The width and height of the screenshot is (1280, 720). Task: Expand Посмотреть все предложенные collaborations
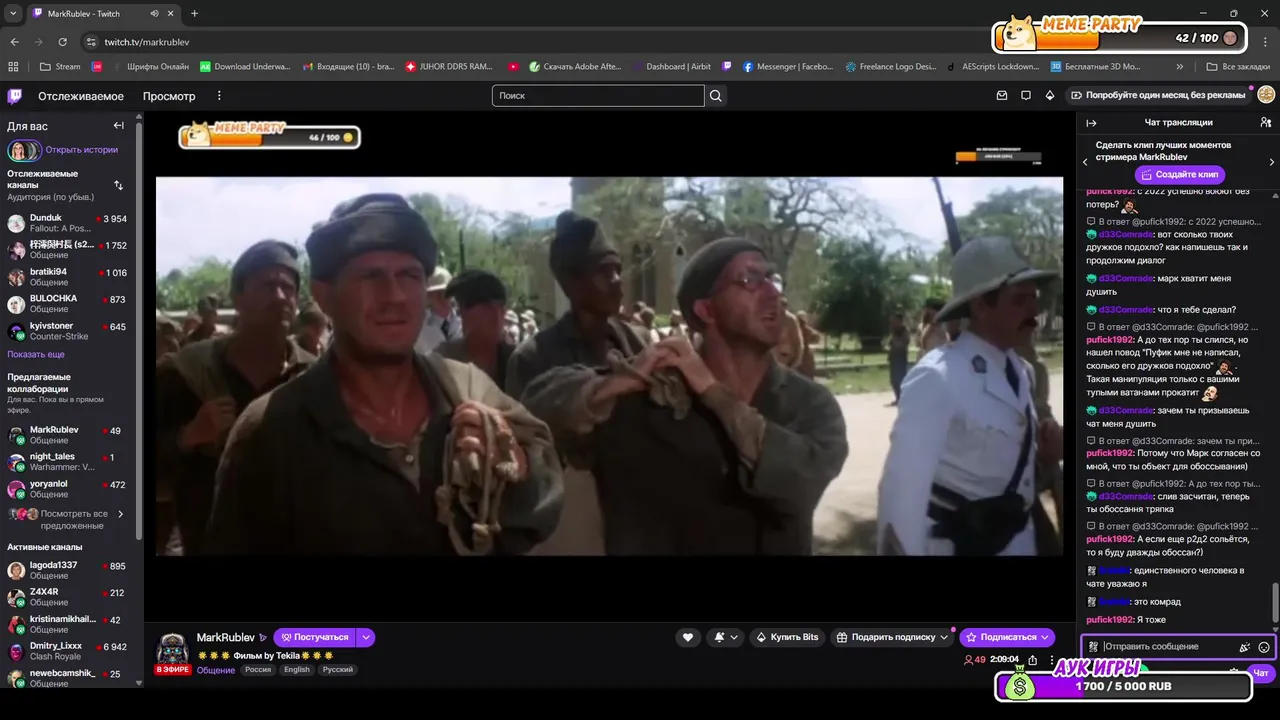click(x=68, y=519)
